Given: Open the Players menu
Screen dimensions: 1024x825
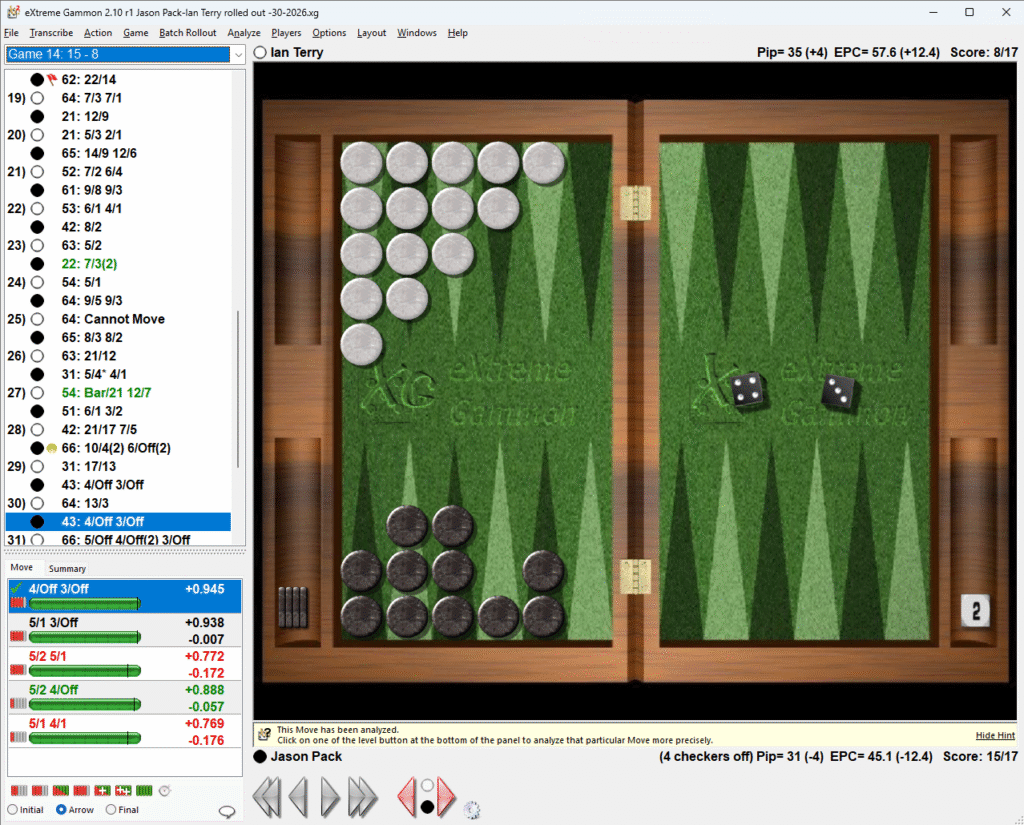Looking at the screenshot, I should tap(286, 33).
